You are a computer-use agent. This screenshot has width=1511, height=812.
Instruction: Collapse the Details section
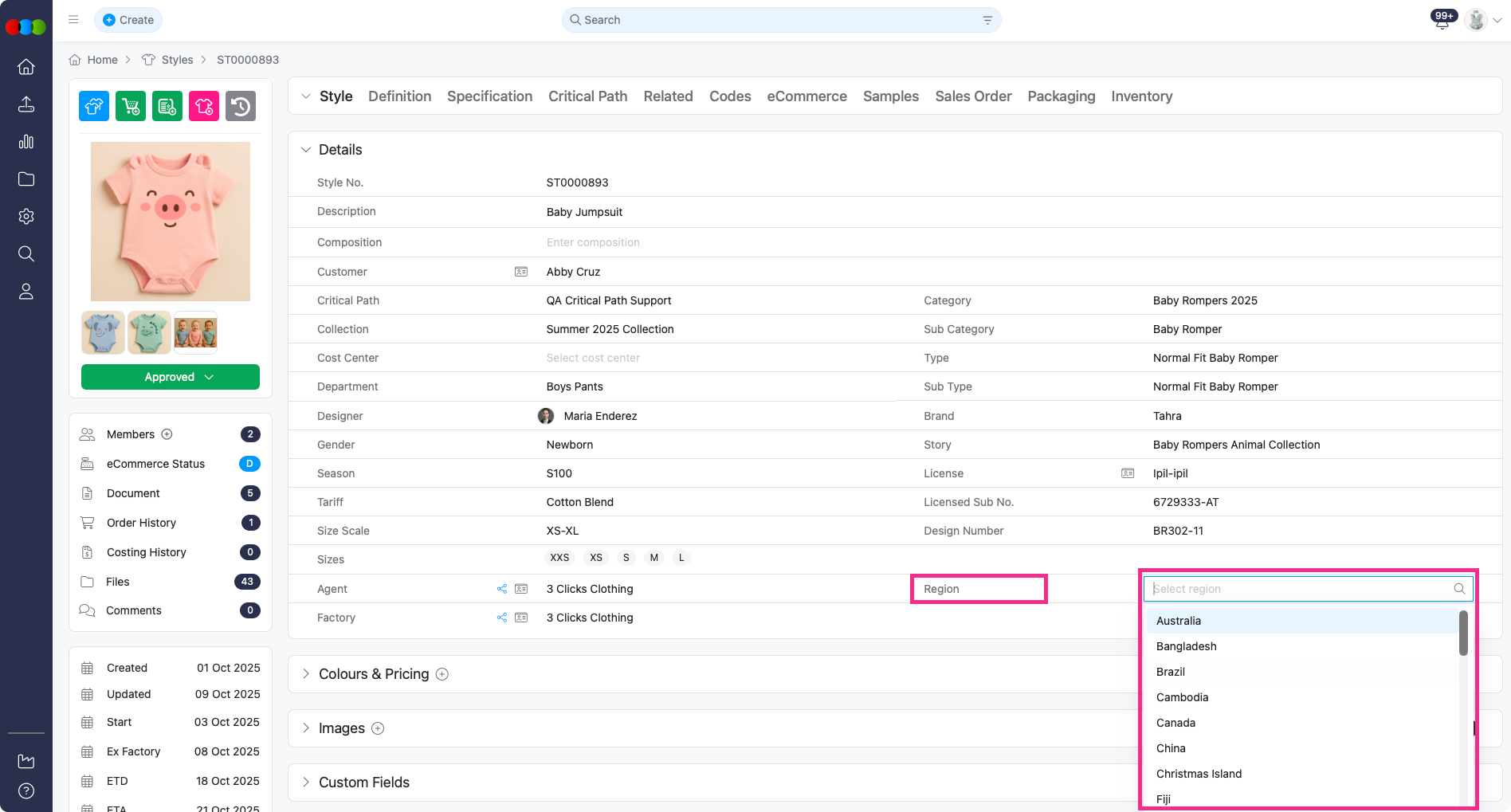coord(306,150)
